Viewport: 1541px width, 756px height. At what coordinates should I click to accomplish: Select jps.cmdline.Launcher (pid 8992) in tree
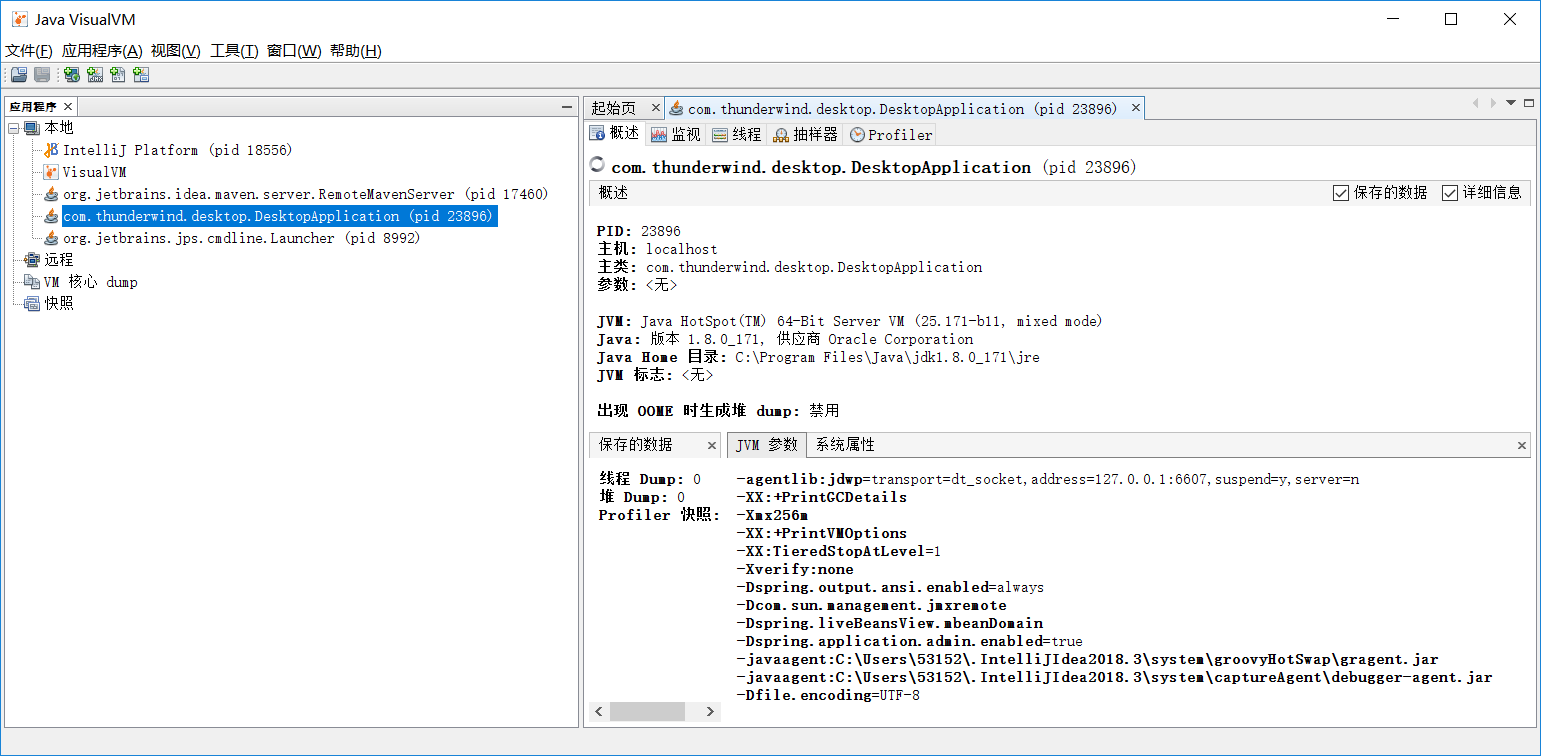click(241, 238)
